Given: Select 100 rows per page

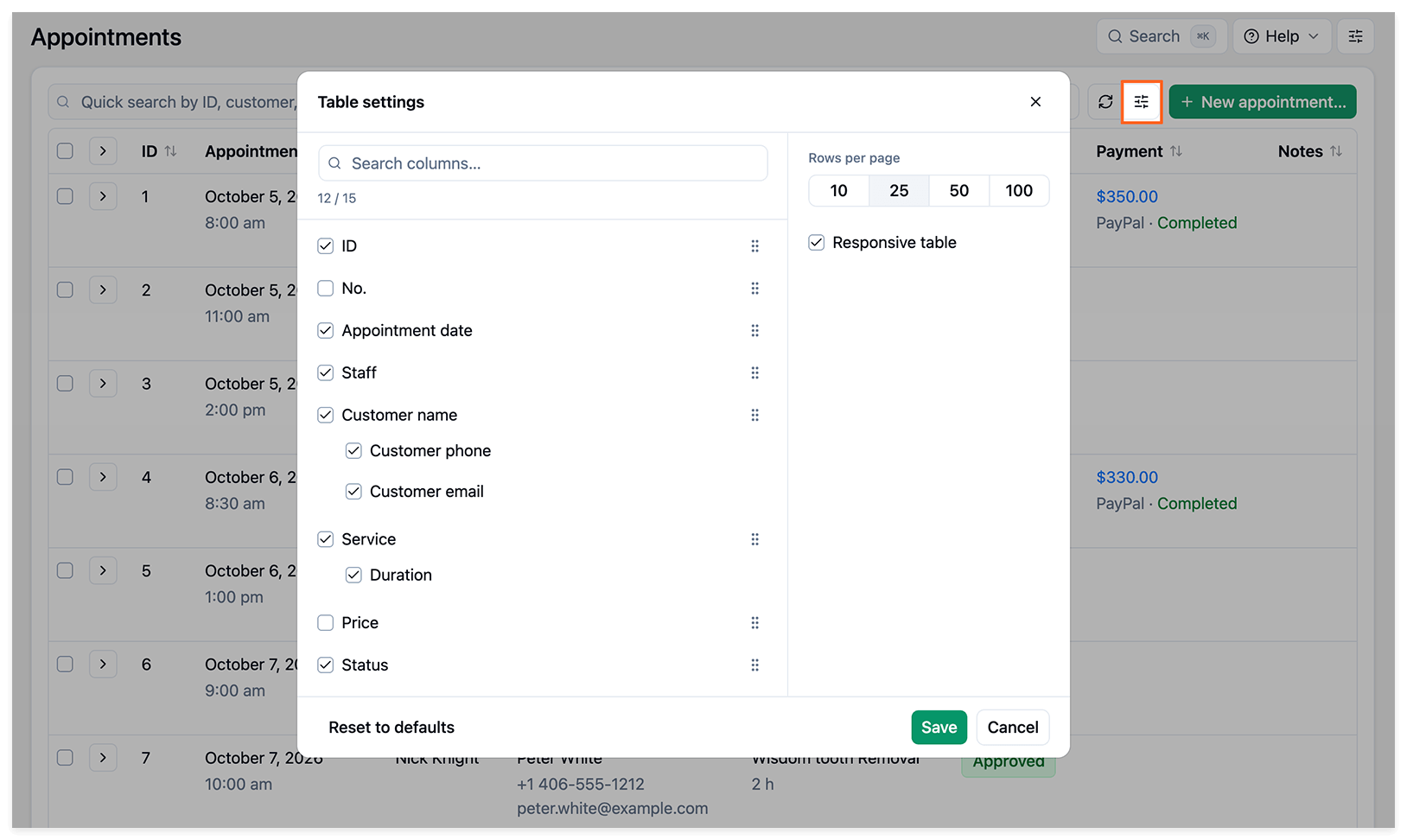Looking at the screenshot, I should click(1019, 191).
